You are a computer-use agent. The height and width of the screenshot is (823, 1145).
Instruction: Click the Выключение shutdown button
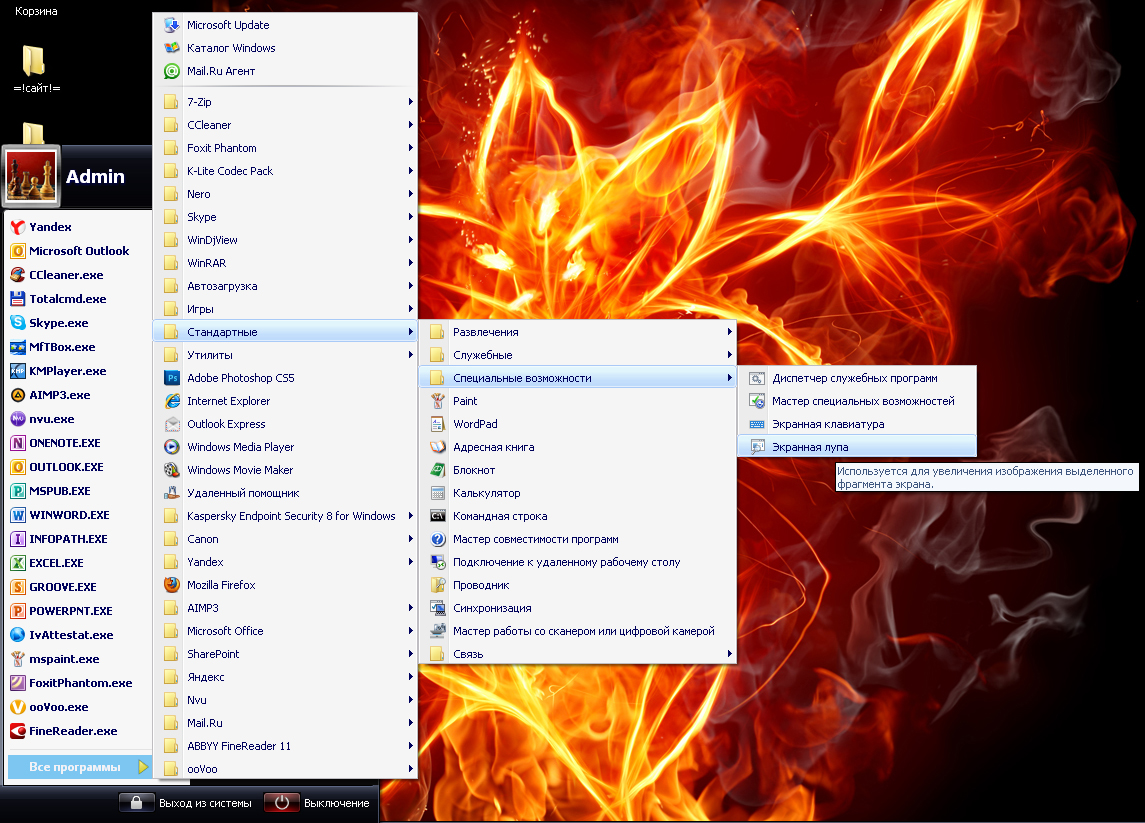tap(318, 803)
